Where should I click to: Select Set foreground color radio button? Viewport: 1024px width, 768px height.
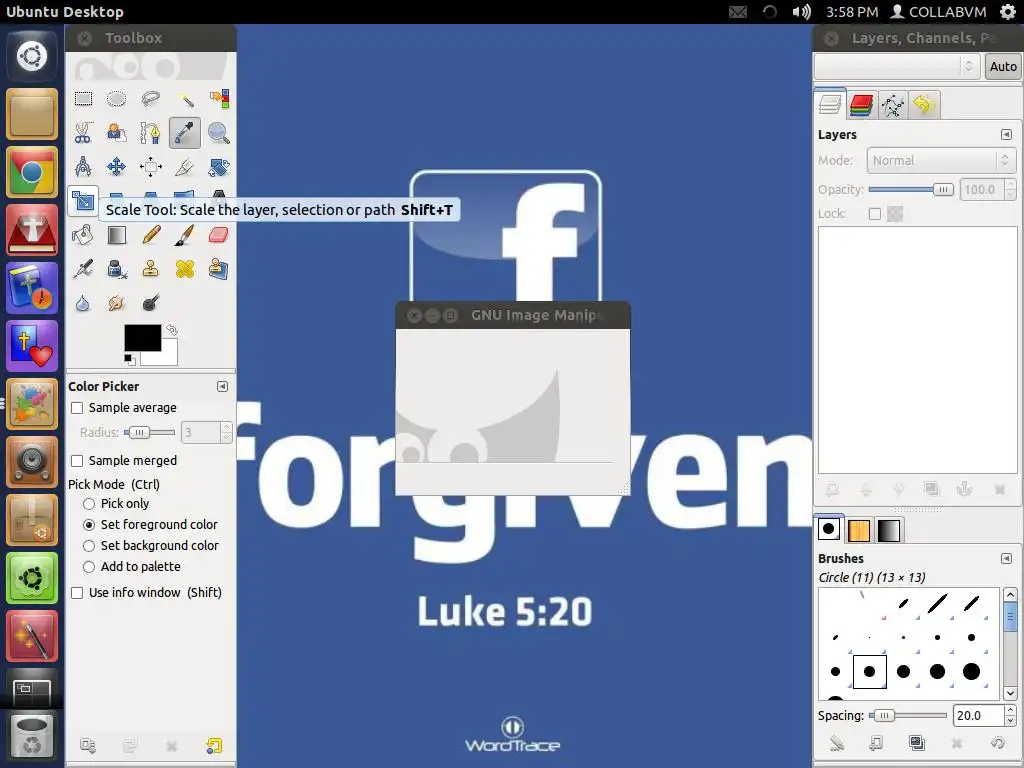click(x=89, y=524)
